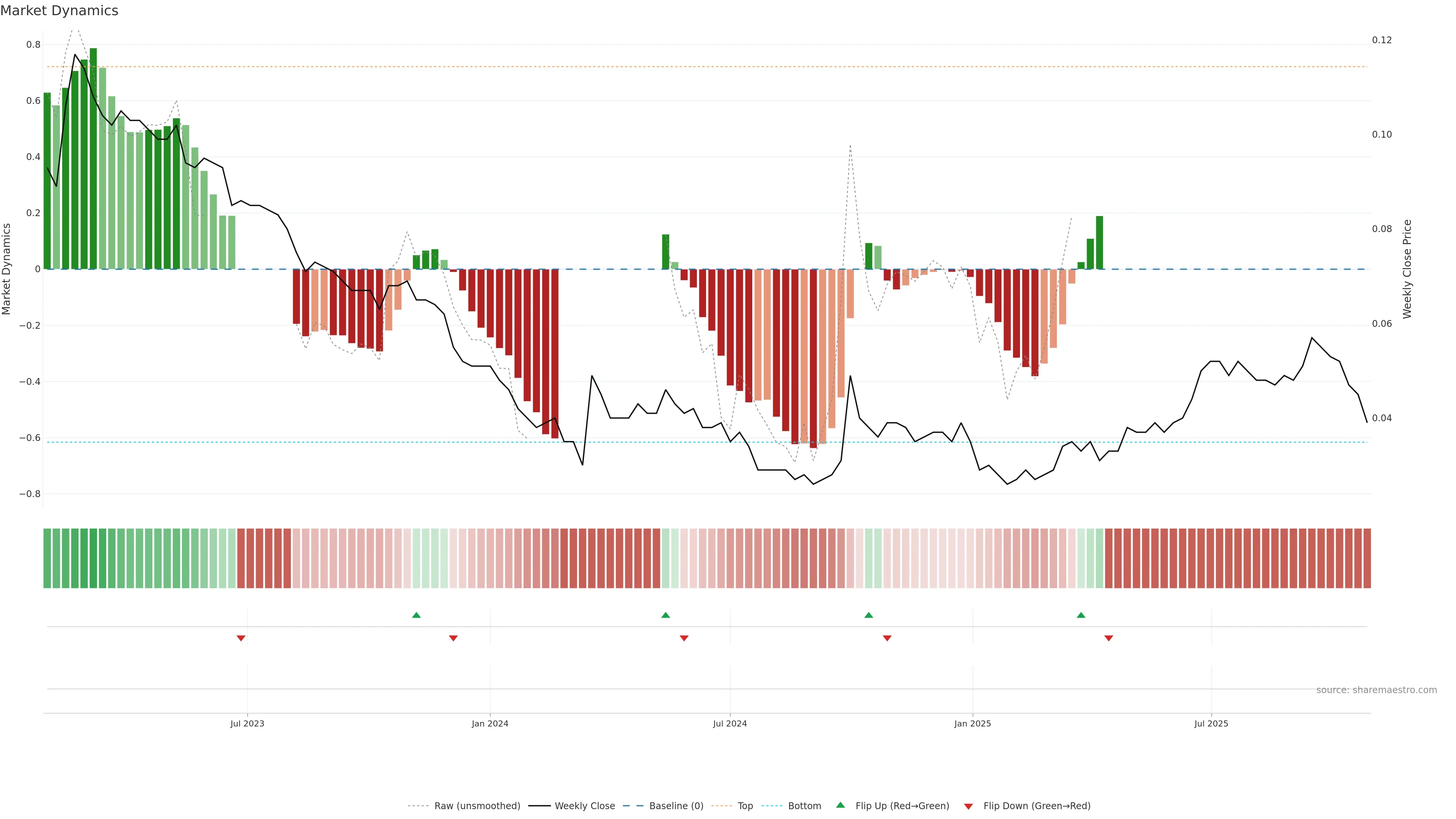
Task: Click the first red Flip Down marker before Jul 2023
Action: (241, 638)
